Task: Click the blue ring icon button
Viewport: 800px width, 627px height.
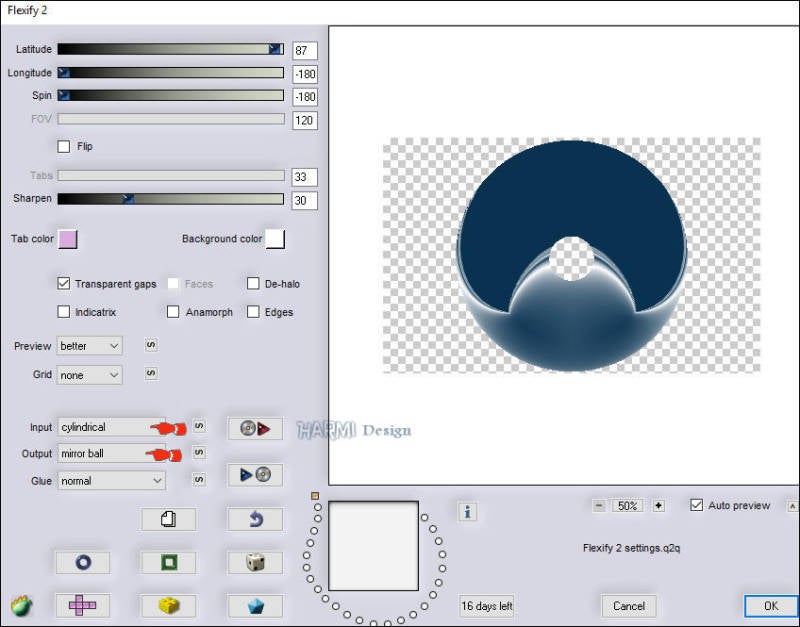Action: [82, 562]
